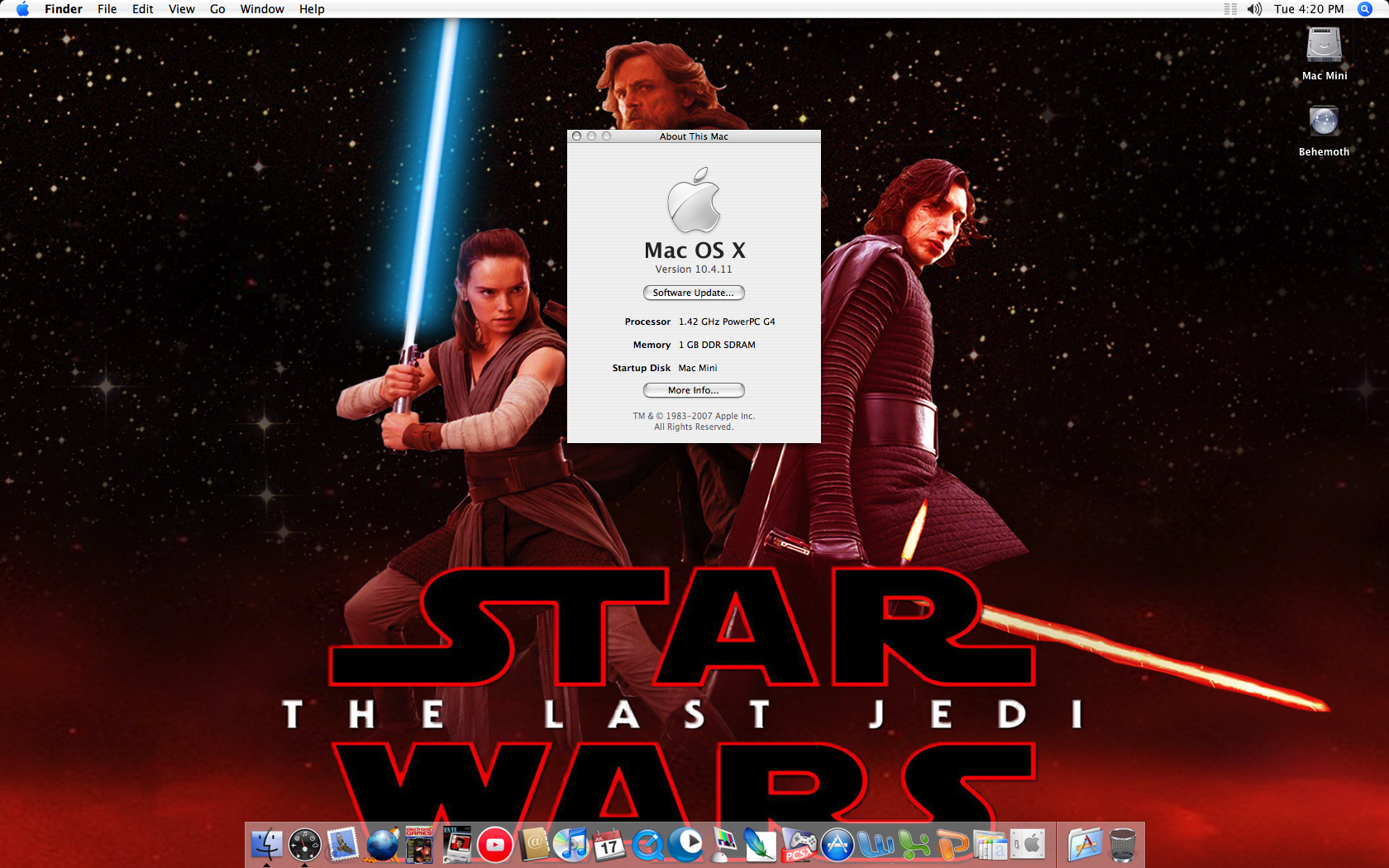Image resolution: width=1389 pixels, height=868 pixels.
Task: Click the 1.42 GHz PowerPC G4 text
Action: (727, 322)
